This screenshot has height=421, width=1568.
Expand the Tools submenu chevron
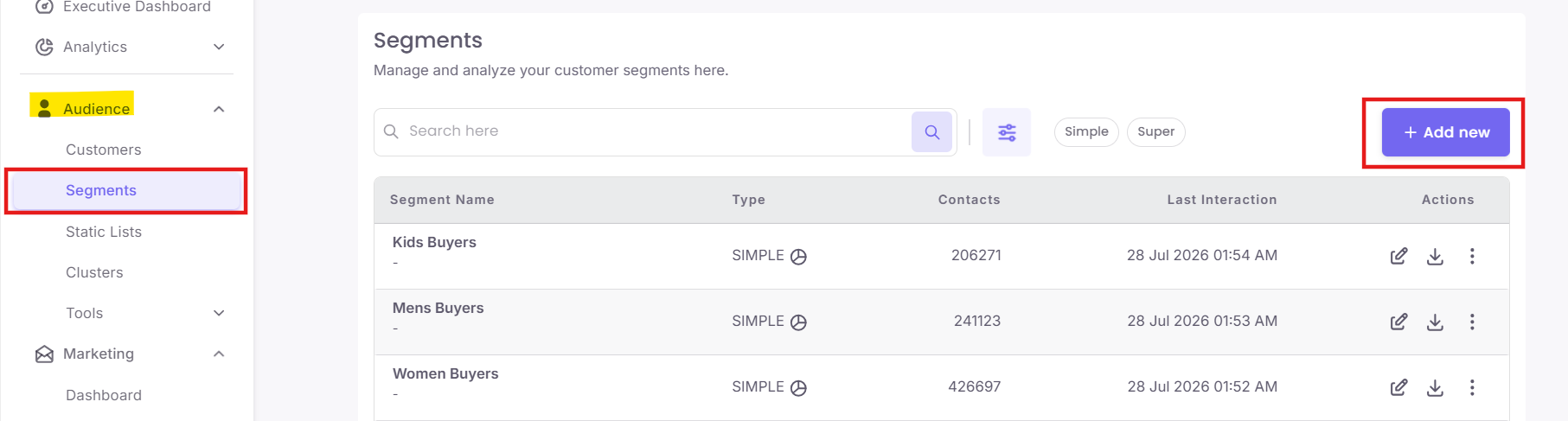(219, 313)
